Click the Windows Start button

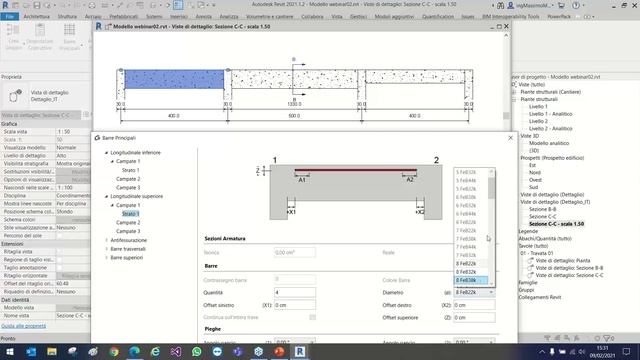coord(10,352)
